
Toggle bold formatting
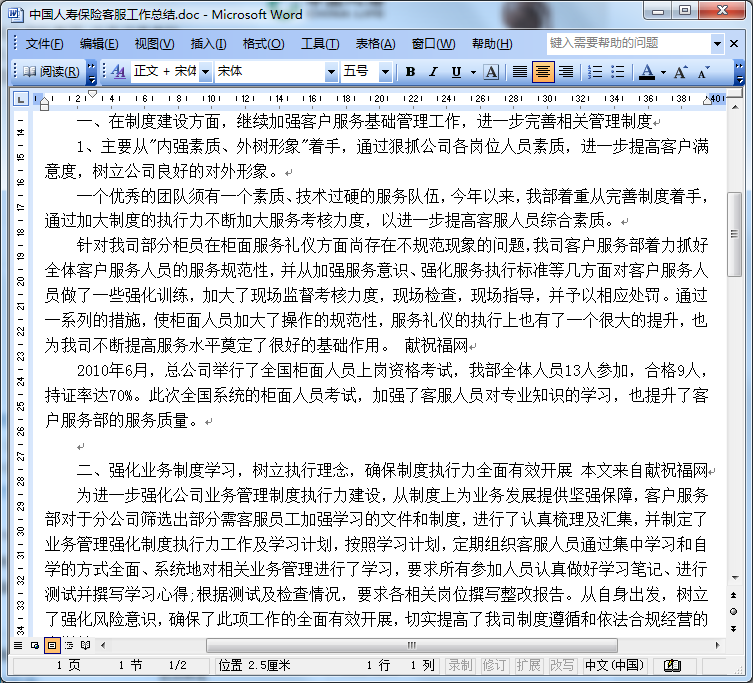410,72
